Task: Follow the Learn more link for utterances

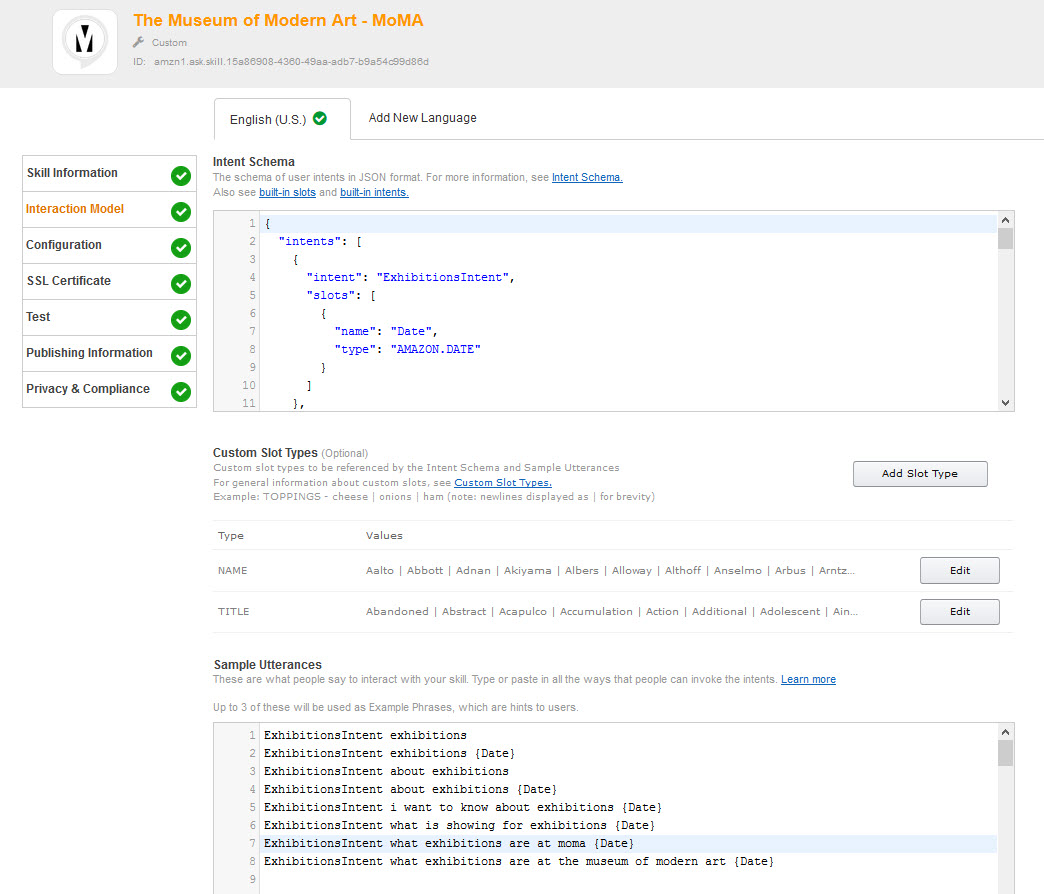Action: tap(808, 679)
